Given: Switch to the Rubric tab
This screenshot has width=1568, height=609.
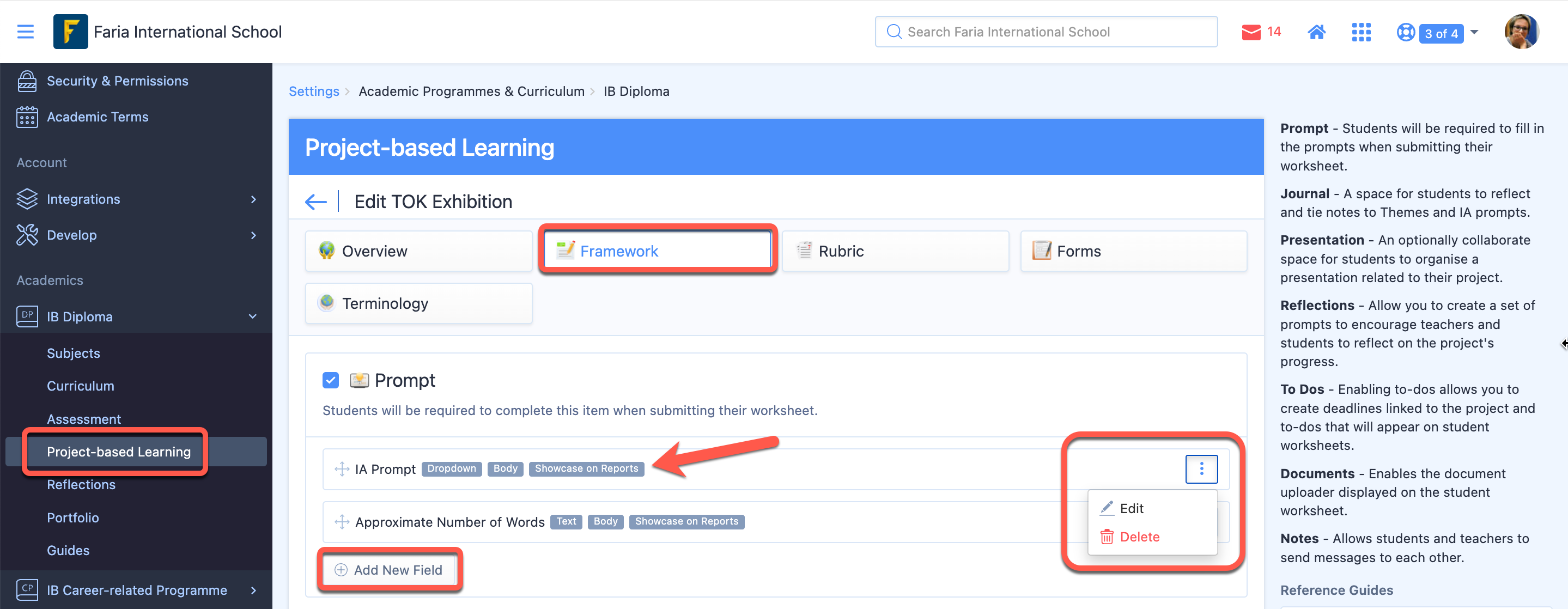Looking at the screenshot, I should [895, 251].
